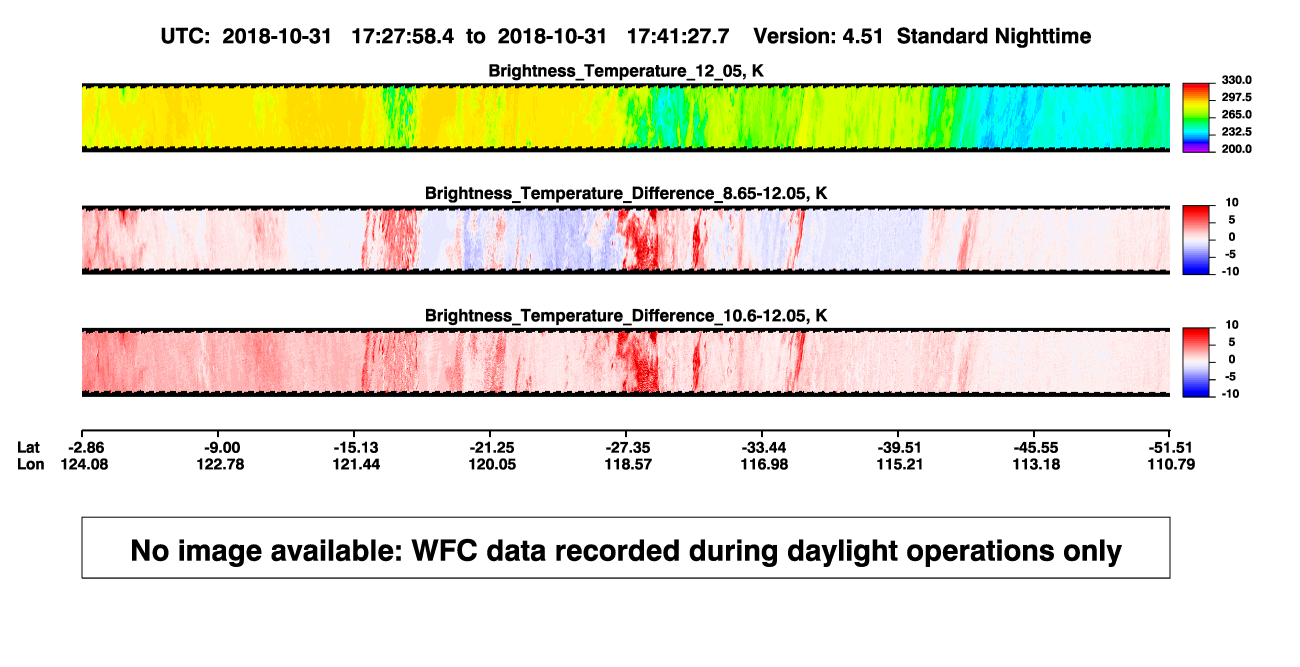Click the UTC start time 17:27:58.4
1300x667 pixels.
[402, 36]
